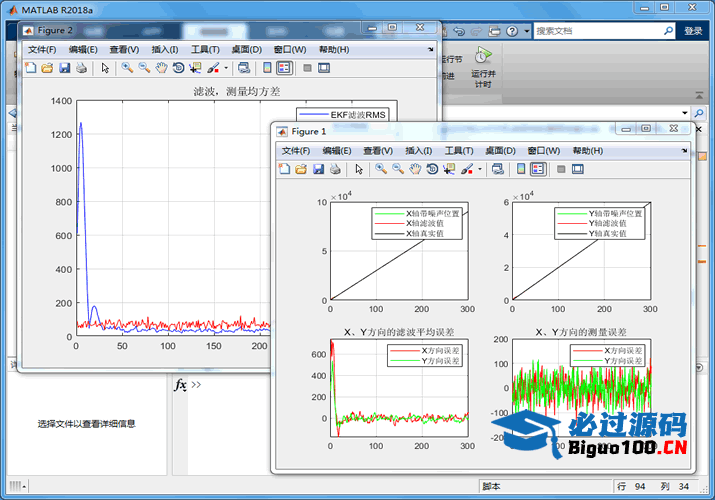The image size is (715, 500).
Task: Toggle Edit Plot arrow in Figure 1
Action: coord(358,169)
